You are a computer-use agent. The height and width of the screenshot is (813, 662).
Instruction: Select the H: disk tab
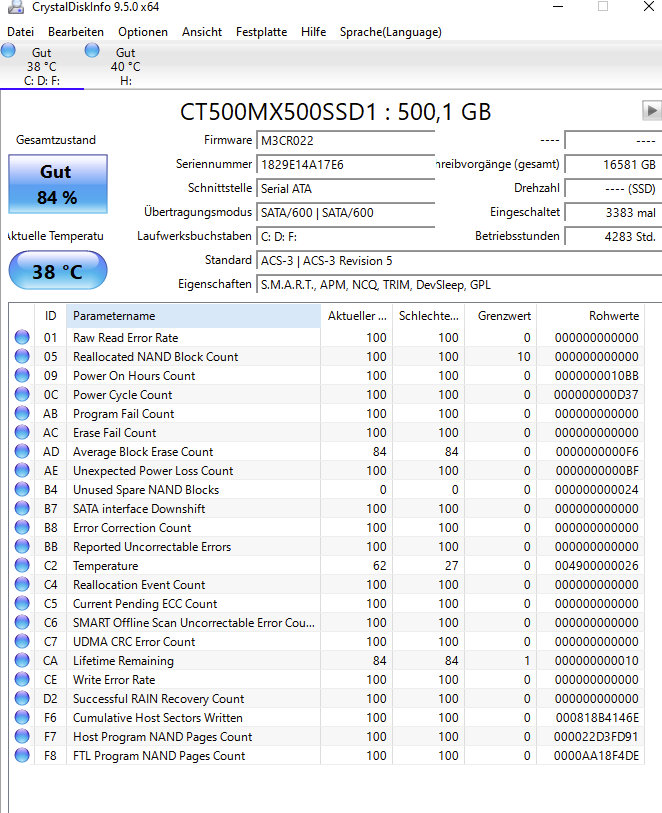click(125, 66)
